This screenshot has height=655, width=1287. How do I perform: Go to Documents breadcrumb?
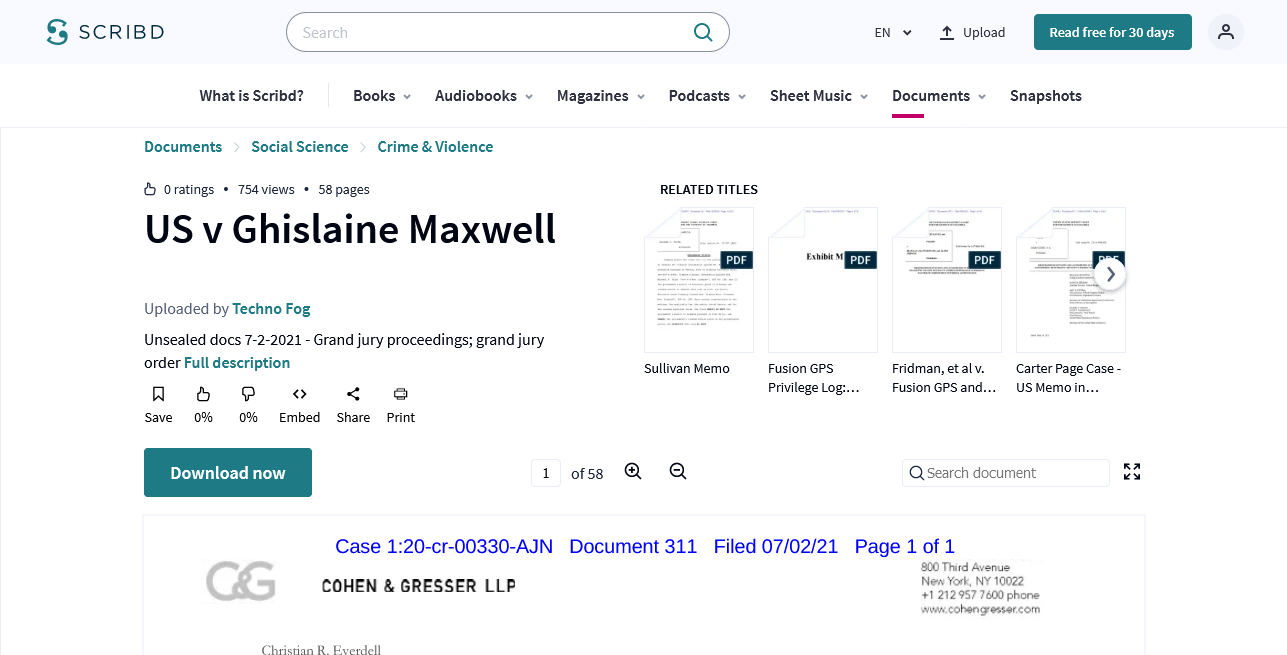click(183, 147)
